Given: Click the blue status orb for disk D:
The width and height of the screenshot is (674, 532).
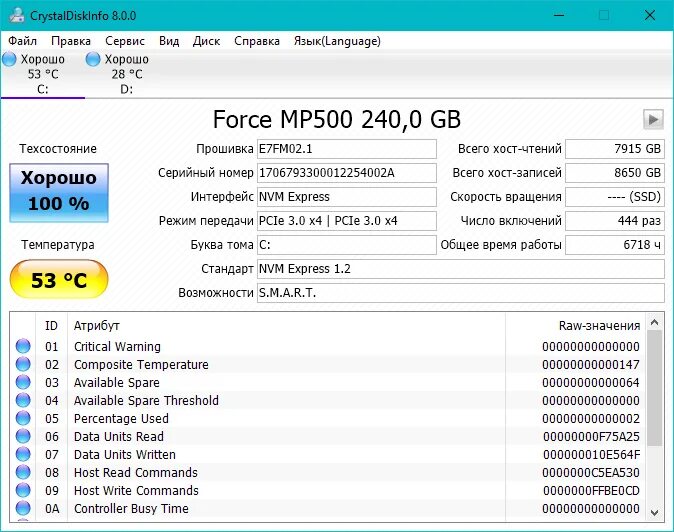Looking at the screenshot, I should 93,59.
